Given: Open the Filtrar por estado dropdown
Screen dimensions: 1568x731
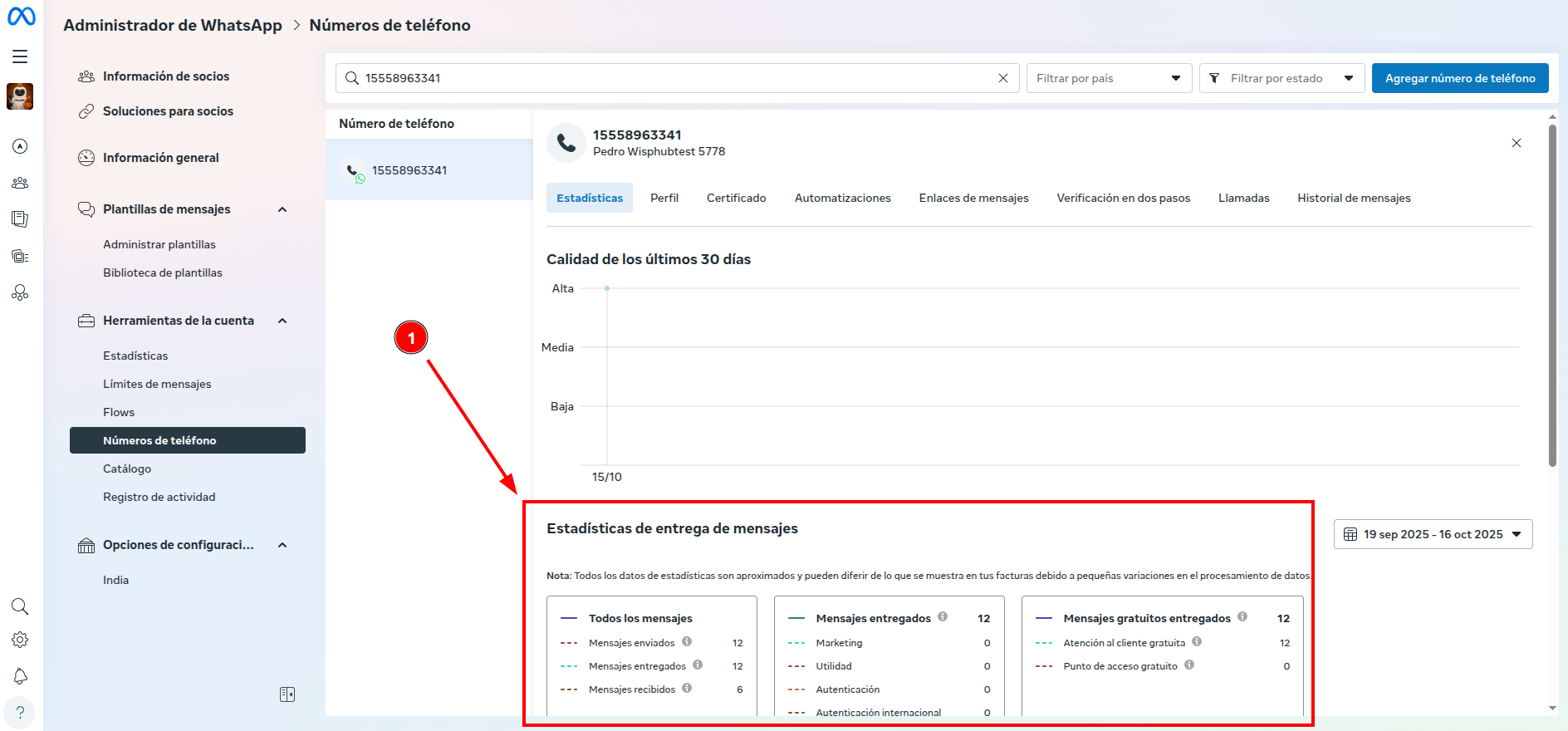Looking at the screenshot, I should coord(1281,78).
